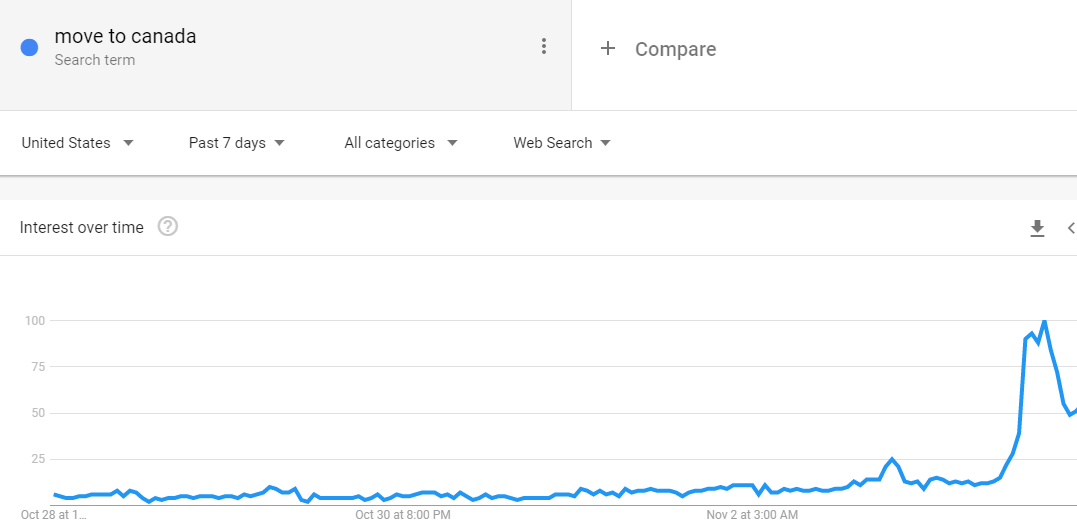Open the Past 7 days time range dropdown

coord(237,143)
